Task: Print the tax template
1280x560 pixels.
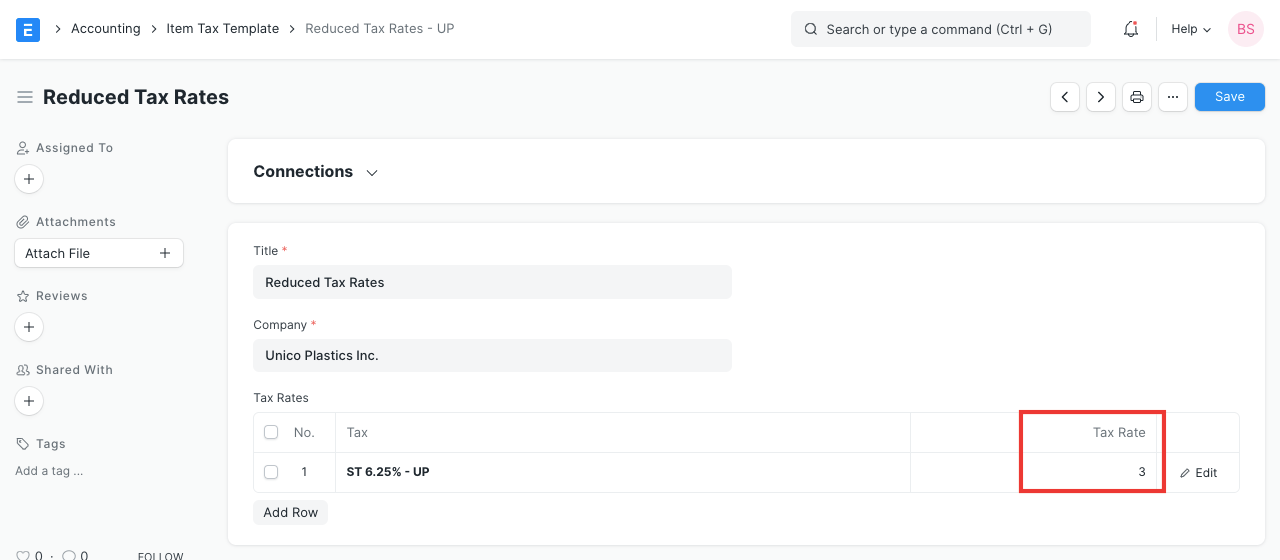Action: 1137,97
